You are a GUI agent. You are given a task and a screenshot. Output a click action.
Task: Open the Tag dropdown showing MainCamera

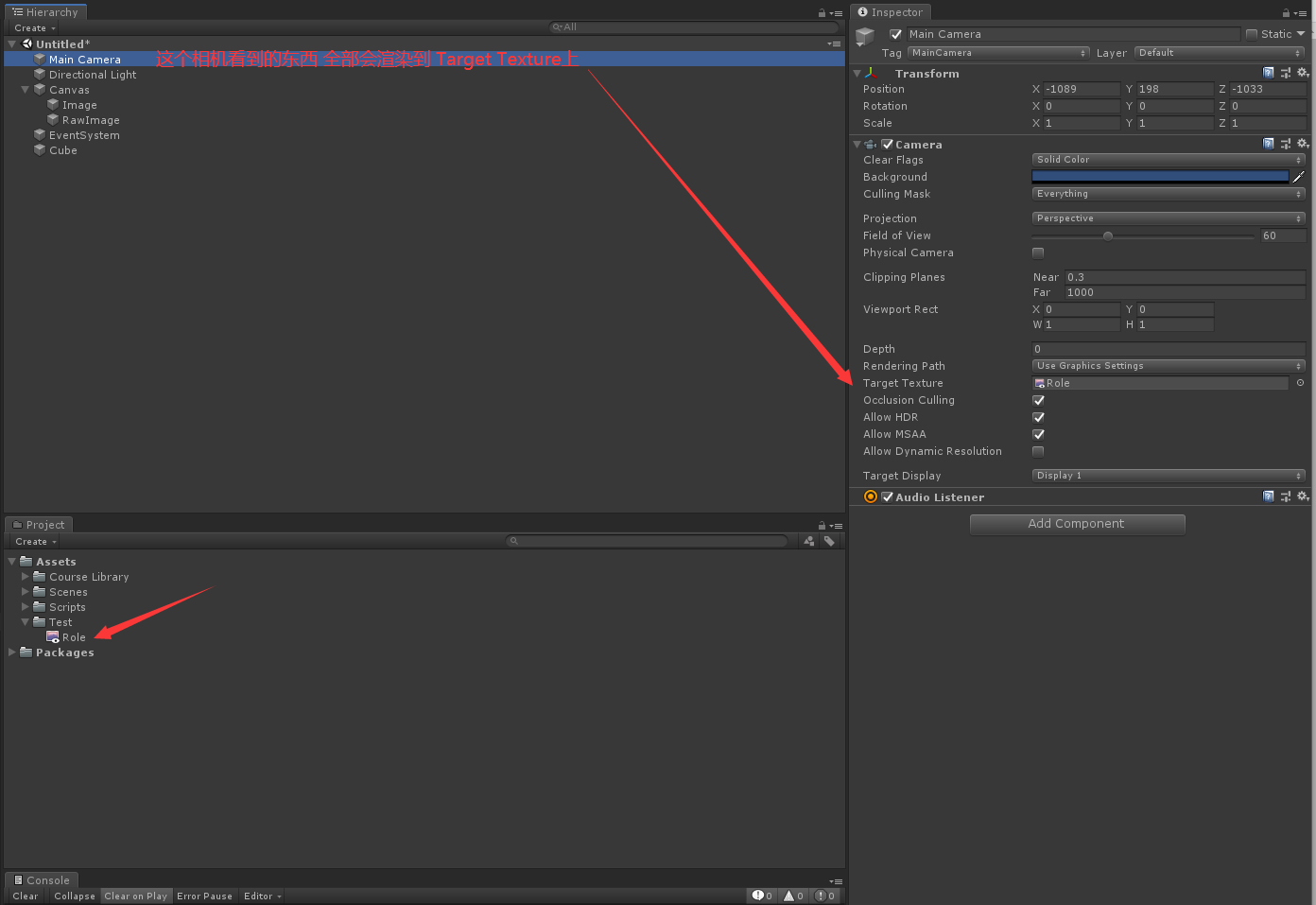point(998,53)
